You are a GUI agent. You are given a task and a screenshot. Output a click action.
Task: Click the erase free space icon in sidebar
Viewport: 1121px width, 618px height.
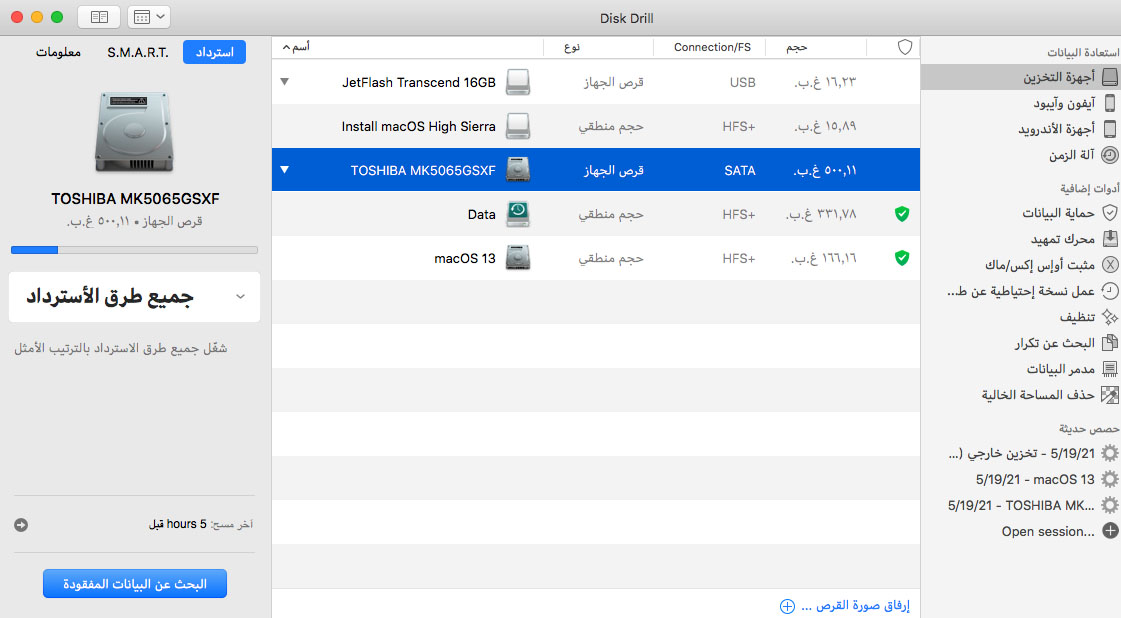point(1110,394)
